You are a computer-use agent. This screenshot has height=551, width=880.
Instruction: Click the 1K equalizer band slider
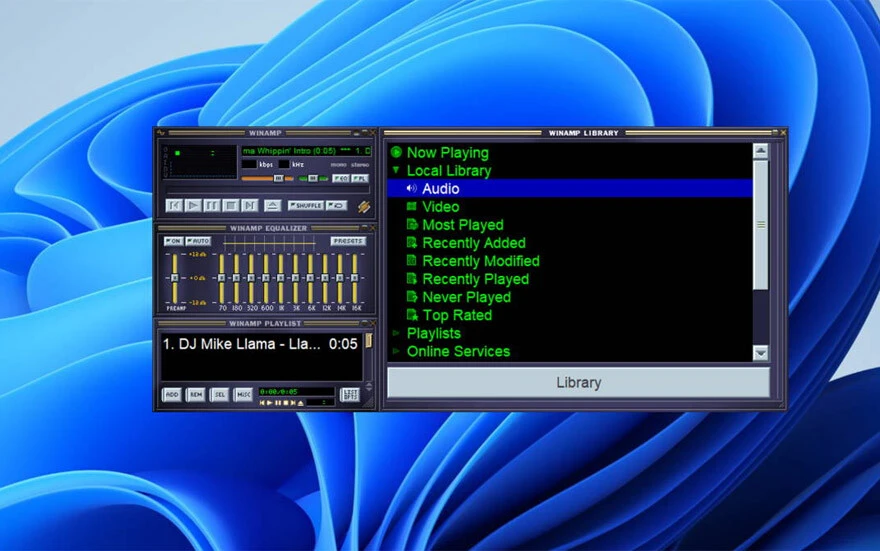pos(281,278)
